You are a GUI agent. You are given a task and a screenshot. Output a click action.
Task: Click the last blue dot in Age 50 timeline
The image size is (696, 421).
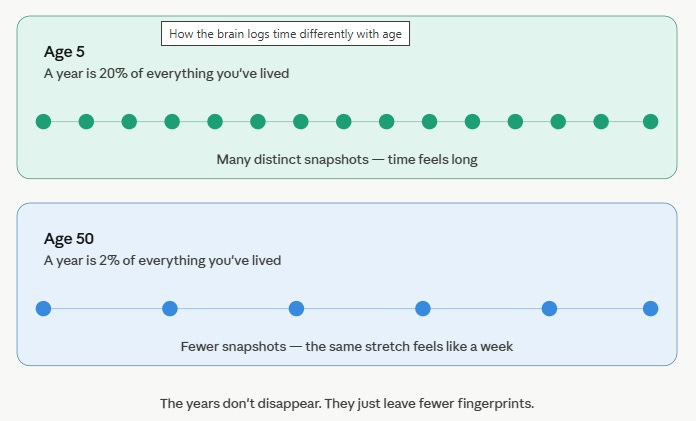650,308
